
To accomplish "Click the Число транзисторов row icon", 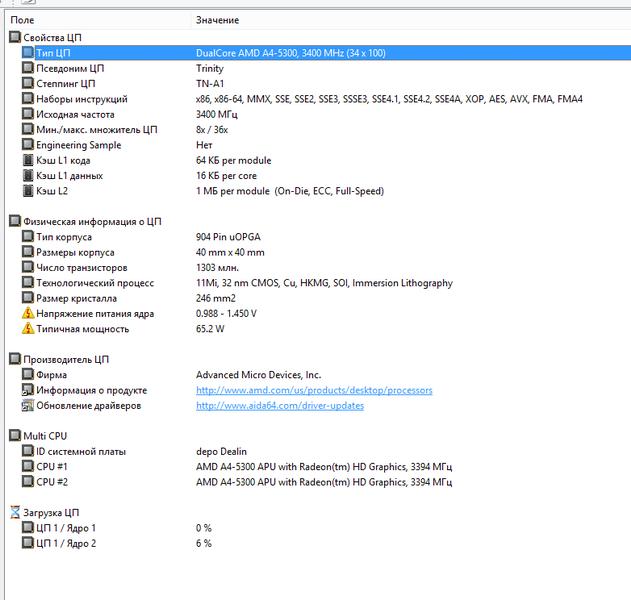I will point(28,267).
